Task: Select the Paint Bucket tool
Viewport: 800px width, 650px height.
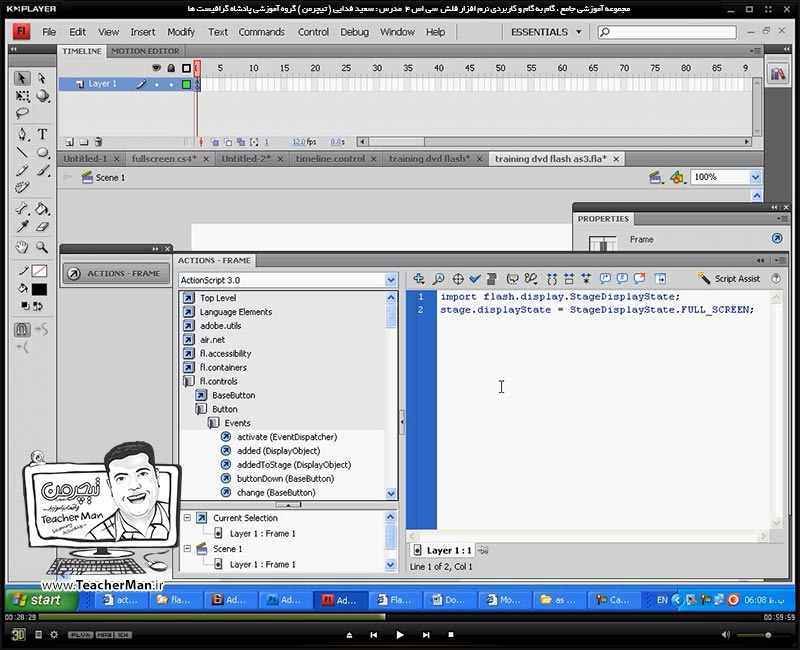Action: pyautogui.click(x=42, y=208)
